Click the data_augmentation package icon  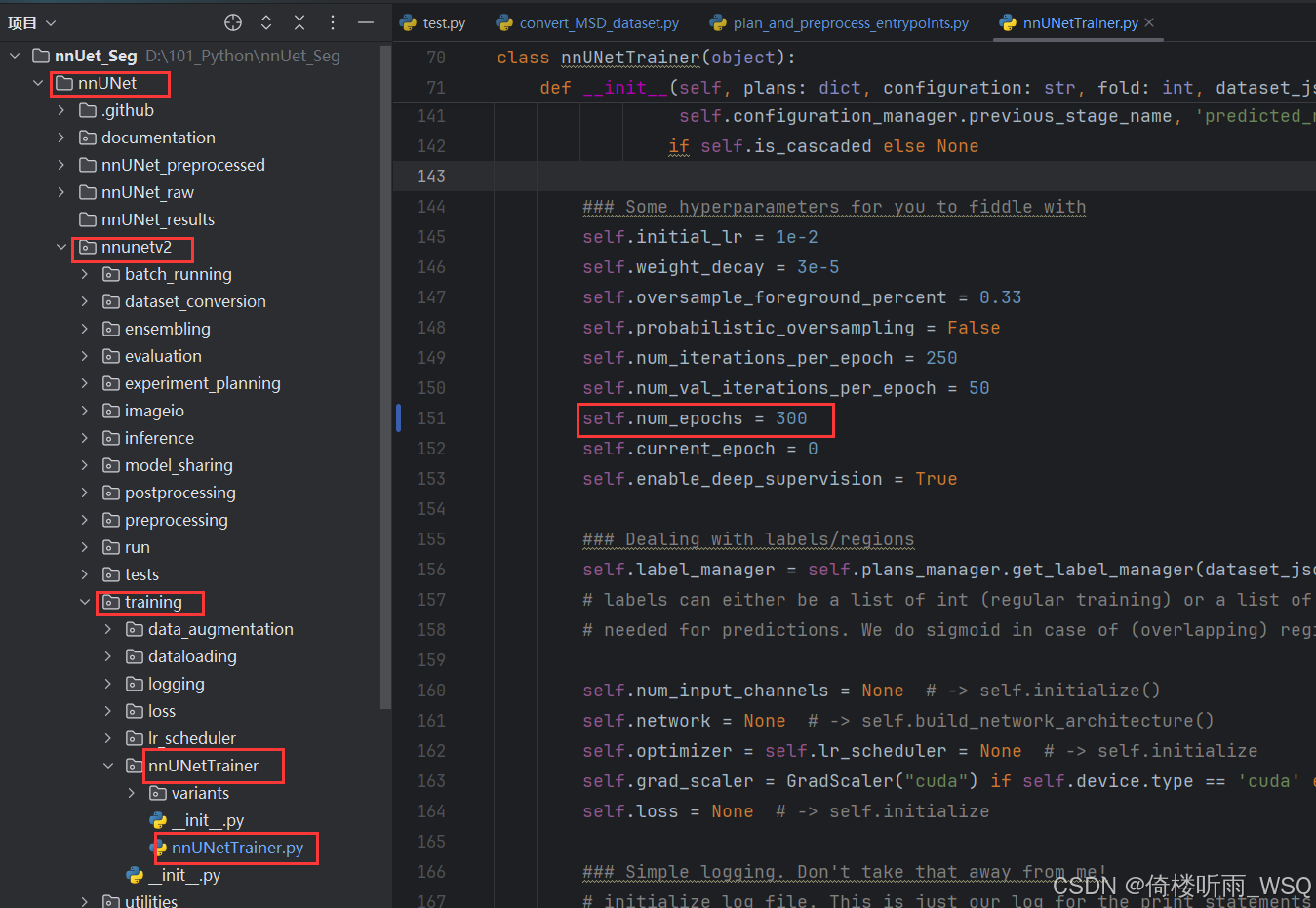135,629
